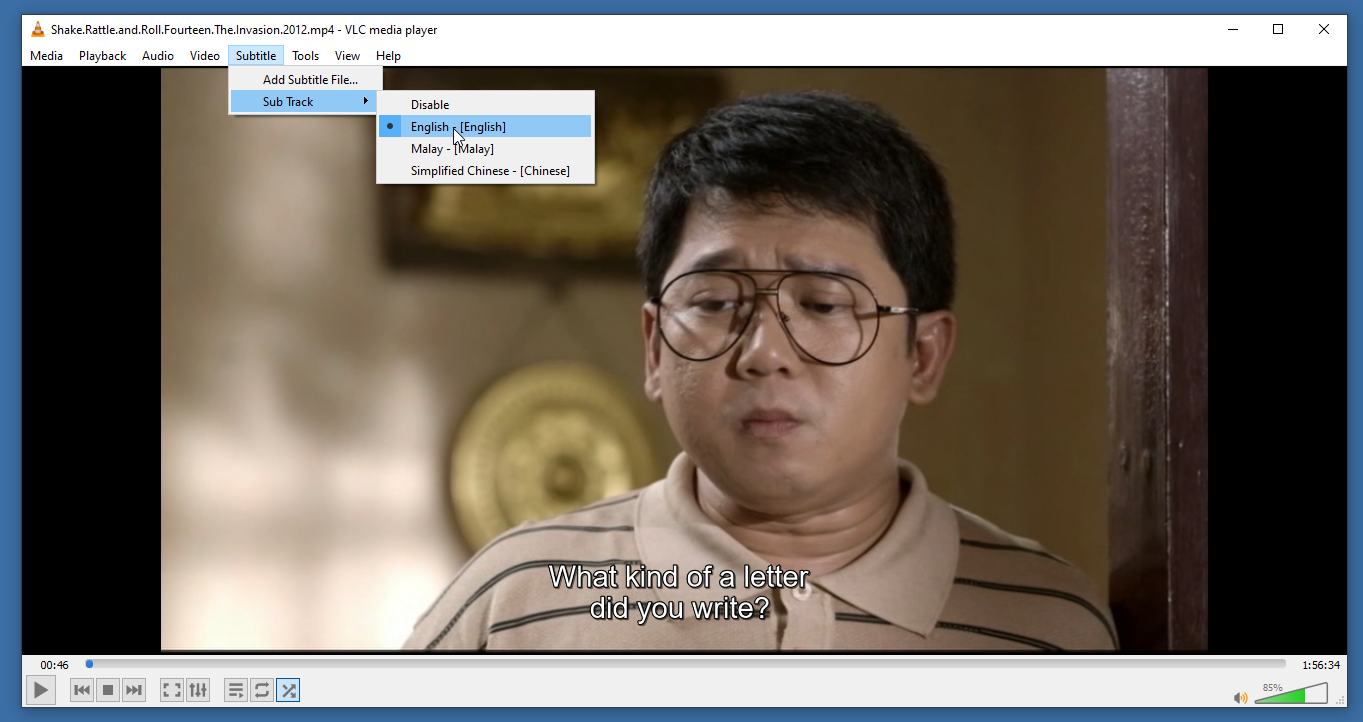1363x722 pixels.
Task: Maximize the VLC window
Action: (x=1278, y=29)
